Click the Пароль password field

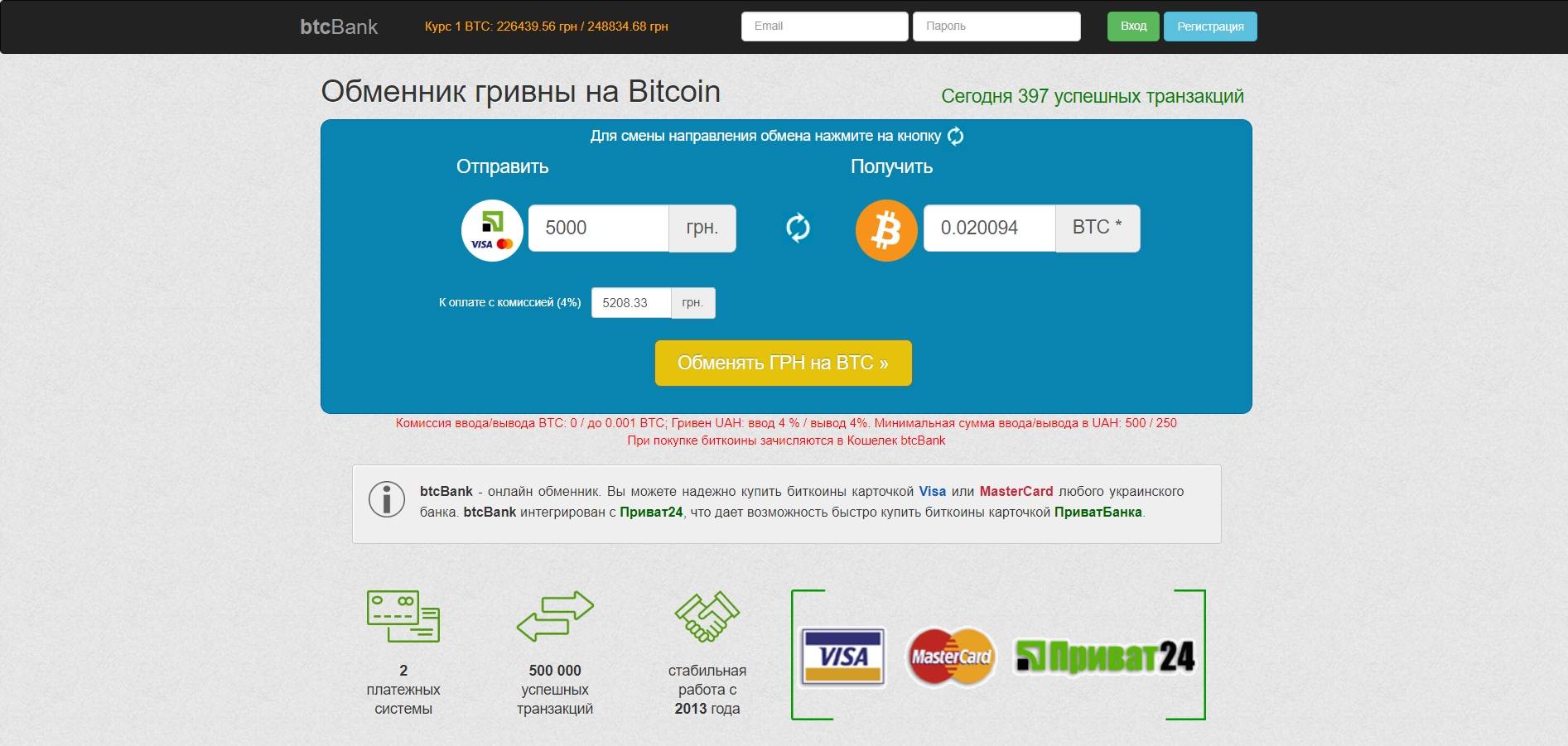point(996,26)
